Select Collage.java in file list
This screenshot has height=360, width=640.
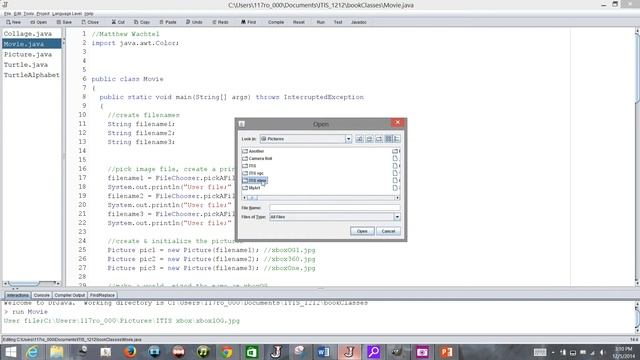click(28, 33)
